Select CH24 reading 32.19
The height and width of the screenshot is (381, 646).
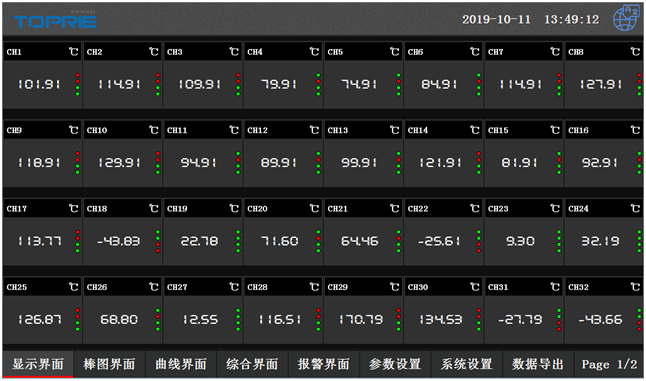click(600, 241)
